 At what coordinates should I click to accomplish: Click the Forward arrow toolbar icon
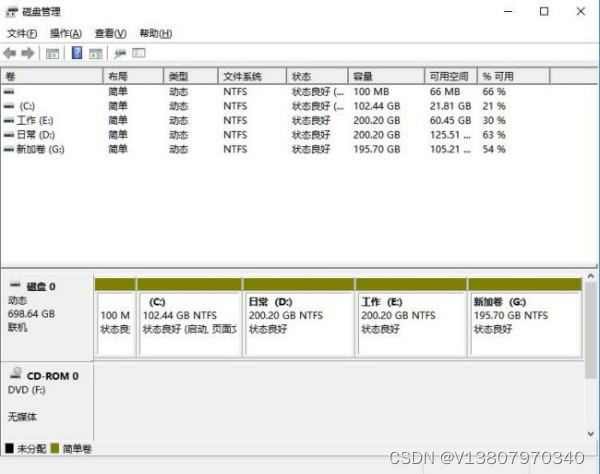28,53
